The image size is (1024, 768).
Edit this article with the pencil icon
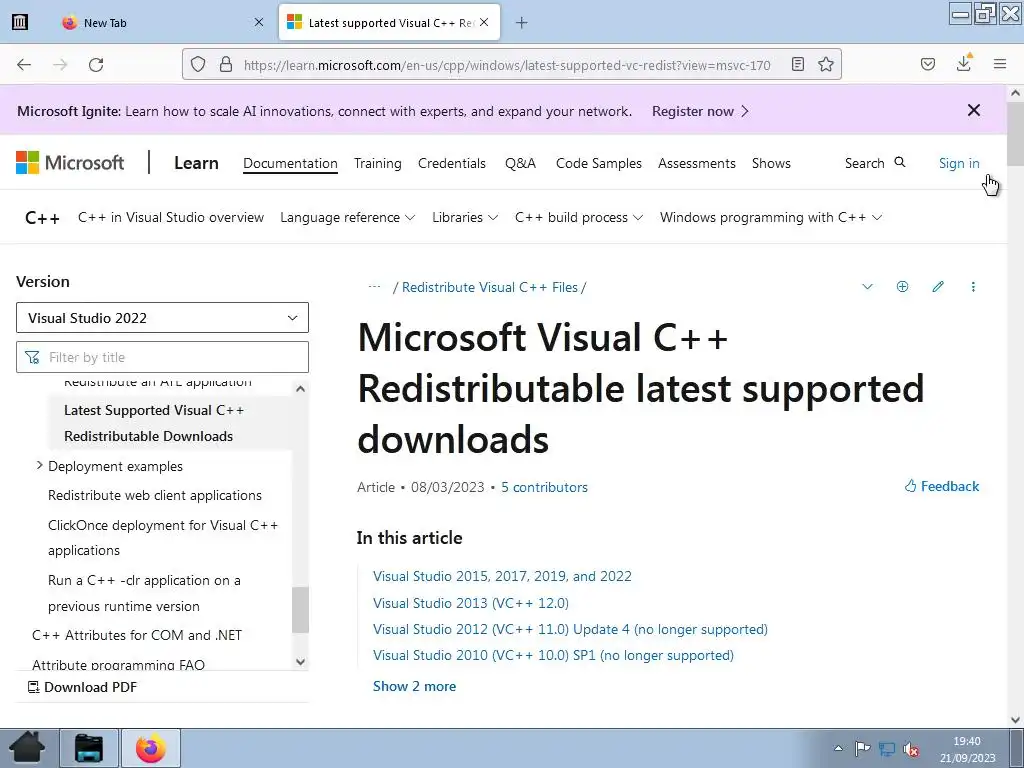click(938, 287)
